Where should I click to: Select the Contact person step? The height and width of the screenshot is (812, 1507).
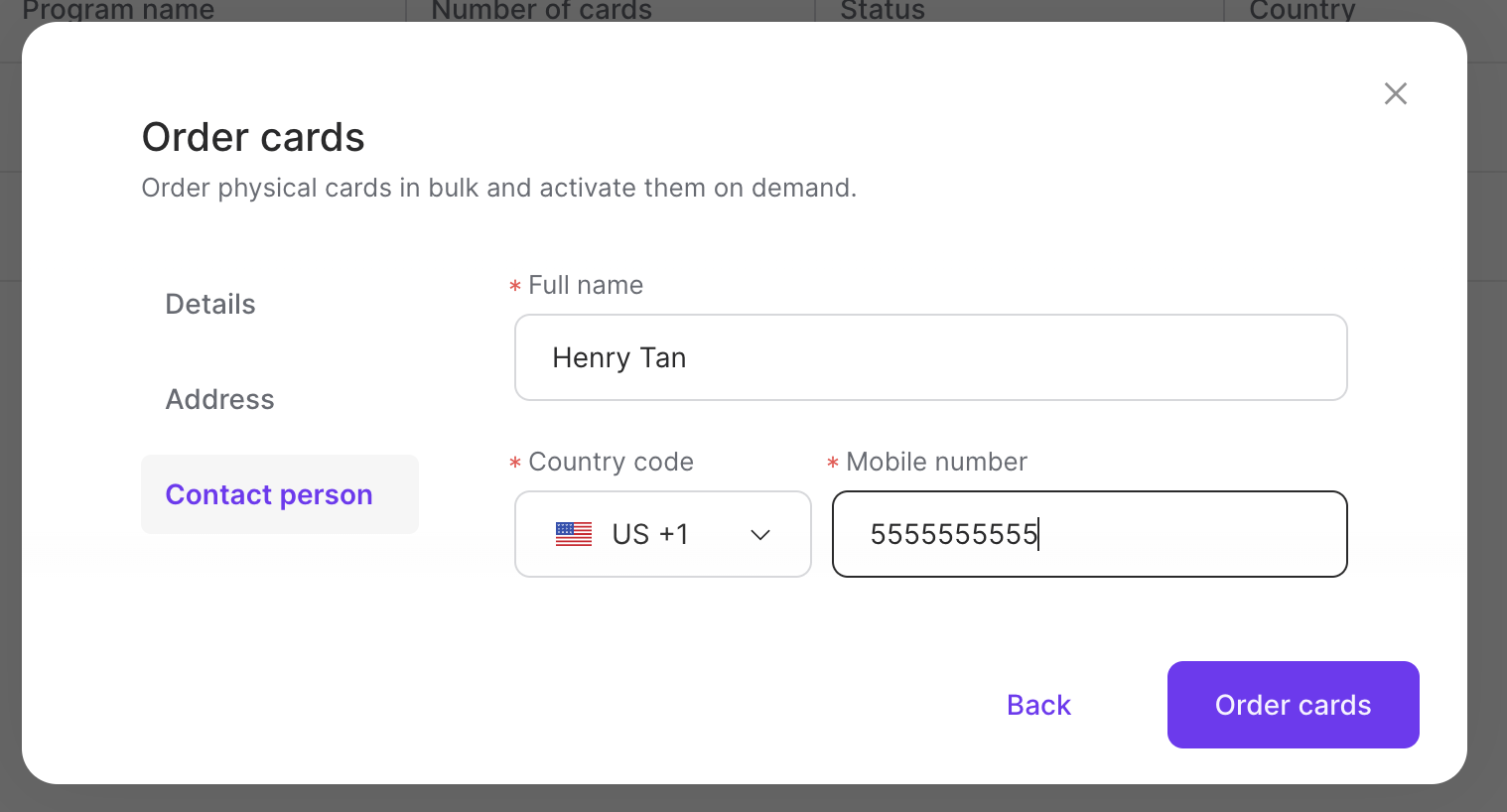coord(269,494)
